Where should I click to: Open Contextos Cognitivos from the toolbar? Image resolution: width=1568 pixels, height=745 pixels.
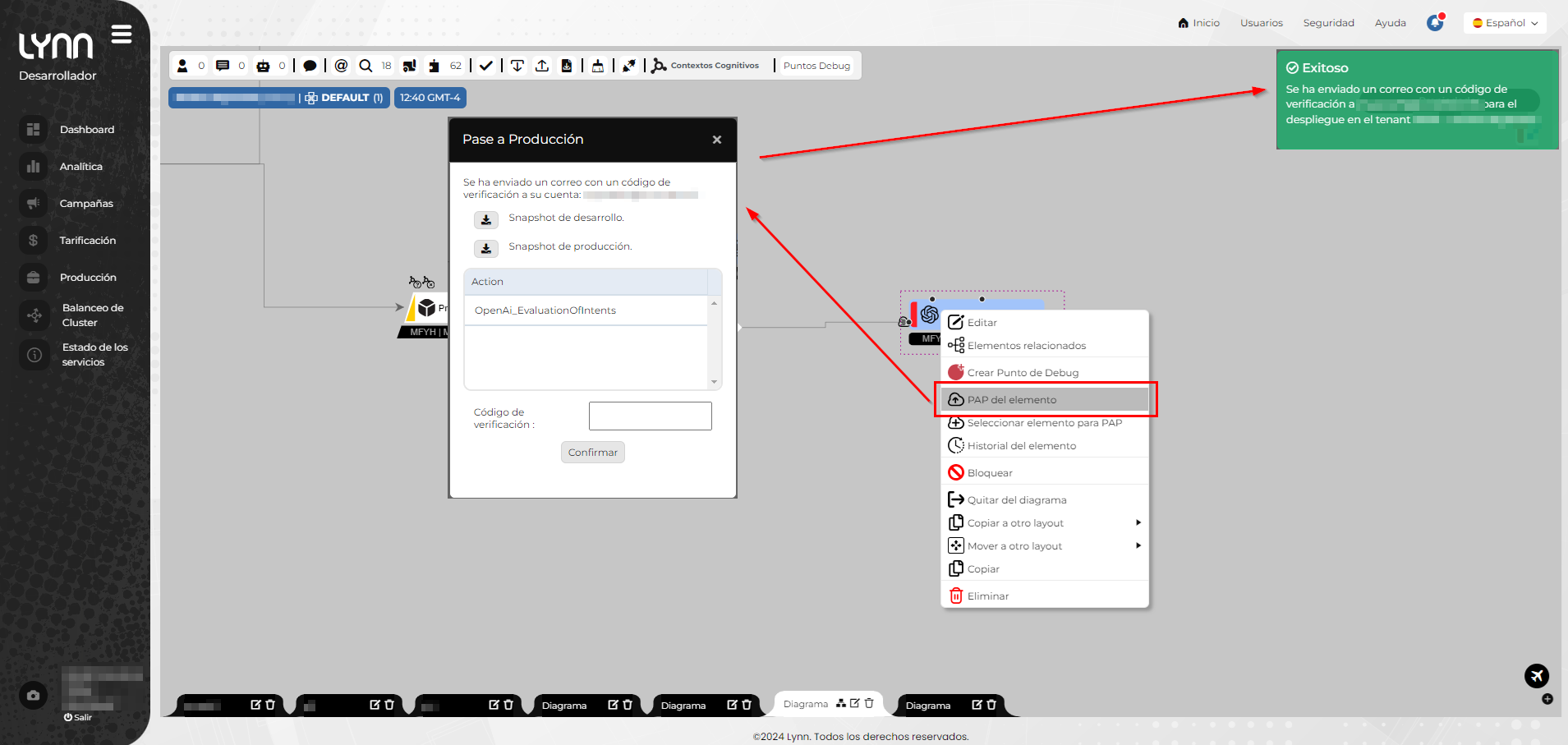pos(706,66)
